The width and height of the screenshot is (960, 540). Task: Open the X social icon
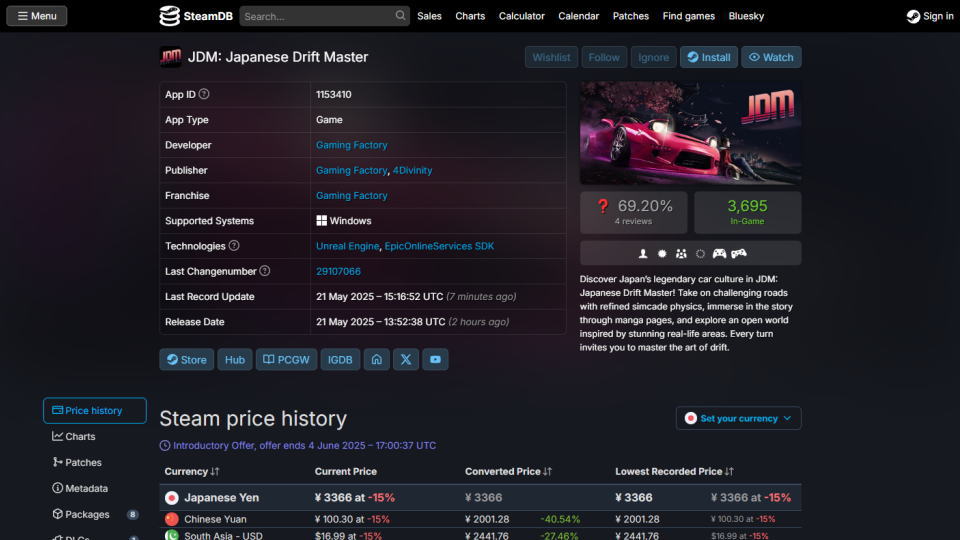pos(406,359)
